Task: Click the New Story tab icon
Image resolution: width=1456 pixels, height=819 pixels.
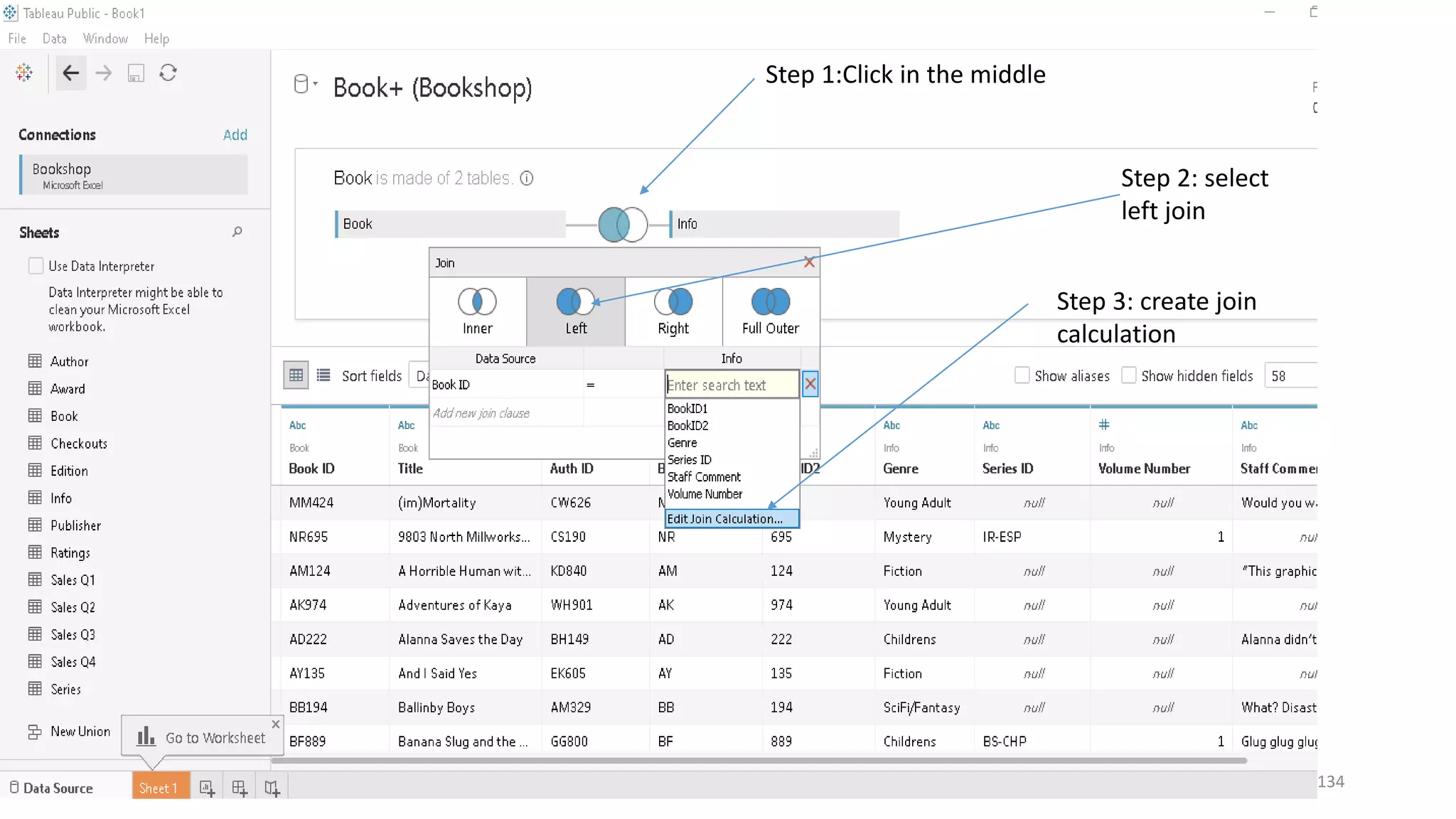Action: 272,788
